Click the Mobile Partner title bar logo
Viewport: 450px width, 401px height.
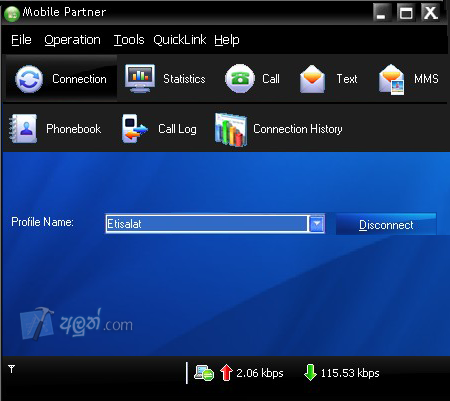pyautogui.click(x=12, y=13)
